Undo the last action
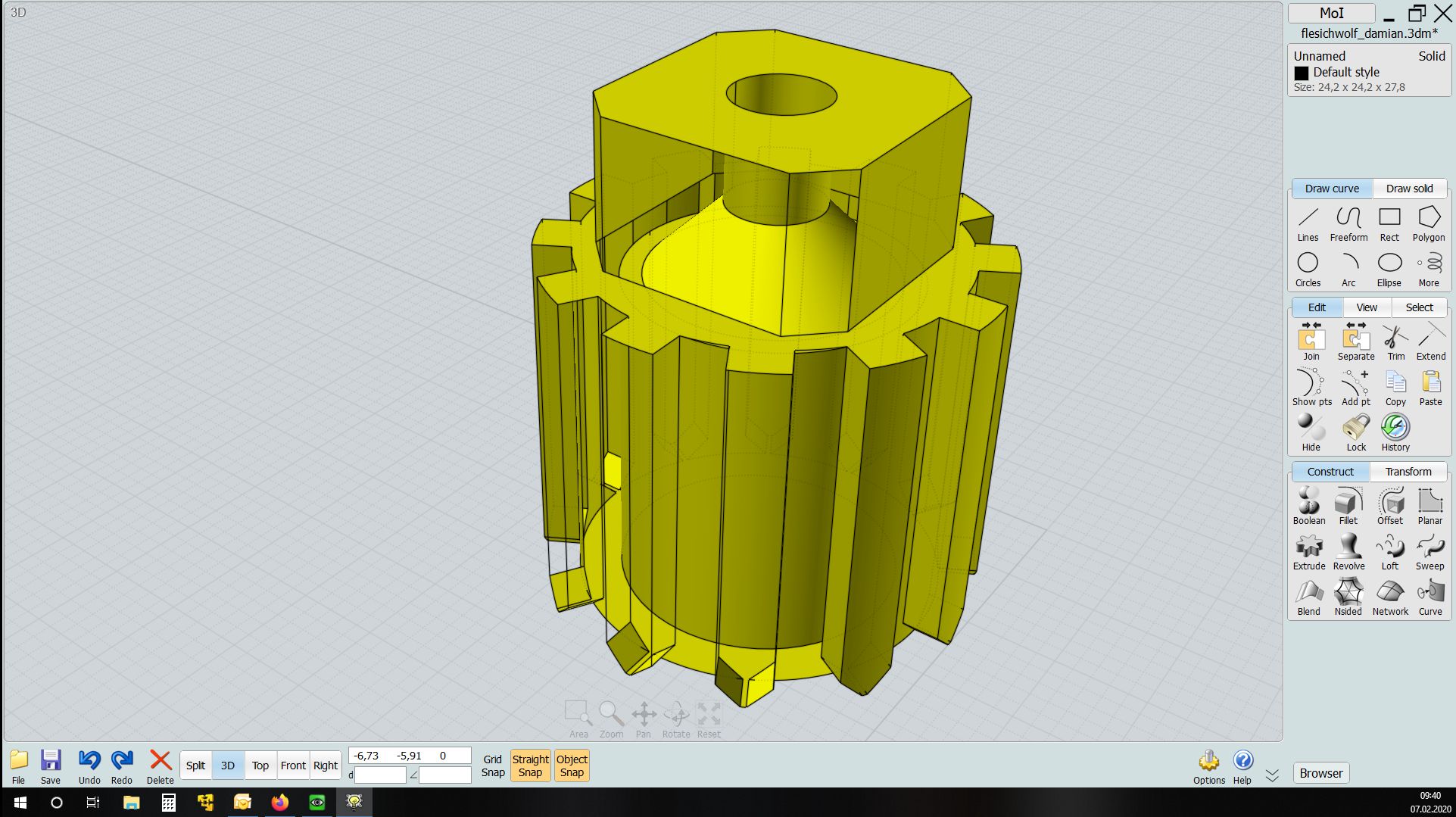The height and width of the screenshot is (817, 1456). tap(89, 766)
